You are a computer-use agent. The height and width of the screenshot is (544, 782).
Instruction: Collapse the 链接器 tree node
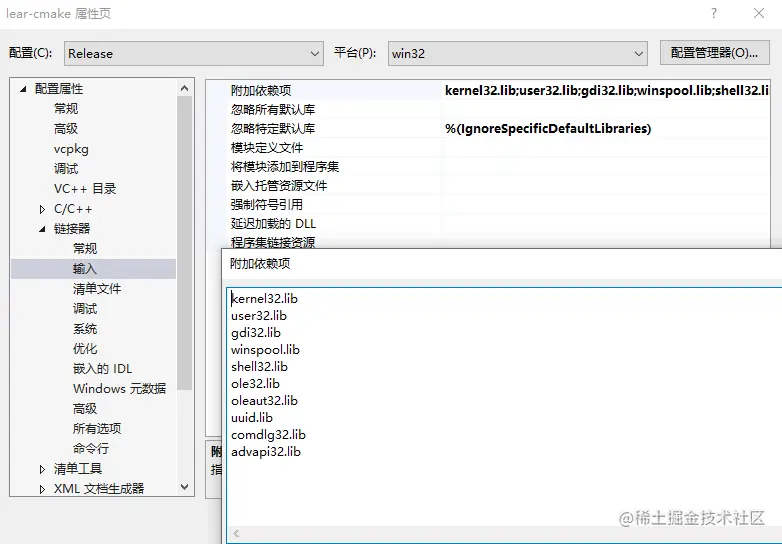[x=42, y=229]
